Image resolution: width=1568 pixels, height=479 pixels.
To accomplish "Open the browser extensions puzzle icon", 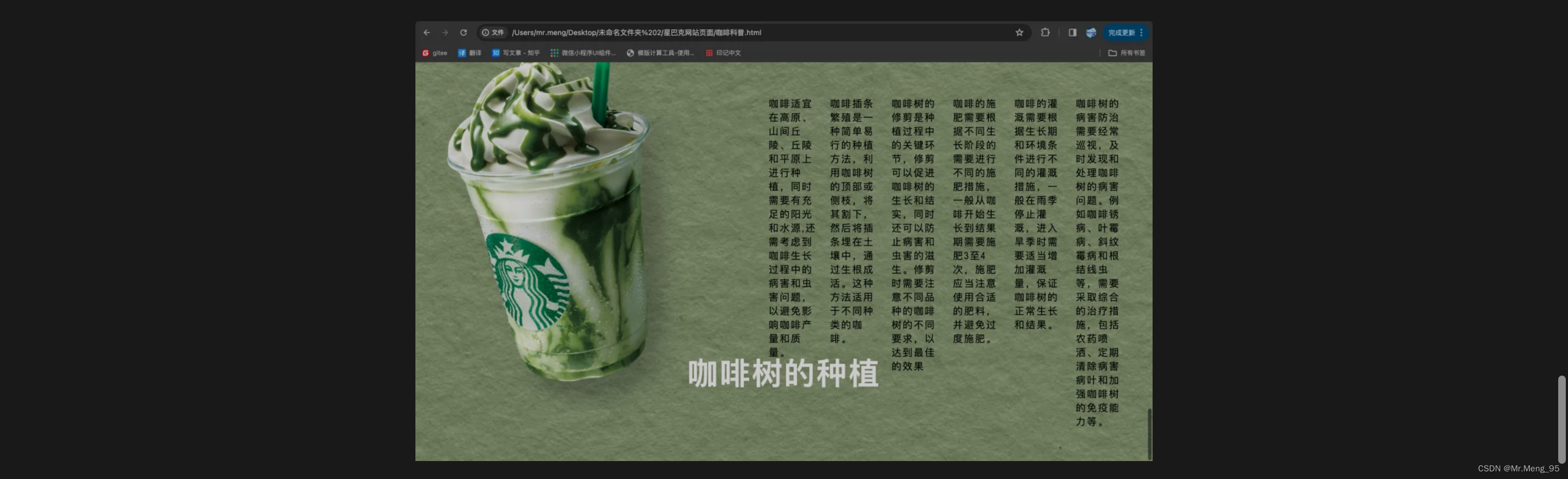I will (1045, 33).
